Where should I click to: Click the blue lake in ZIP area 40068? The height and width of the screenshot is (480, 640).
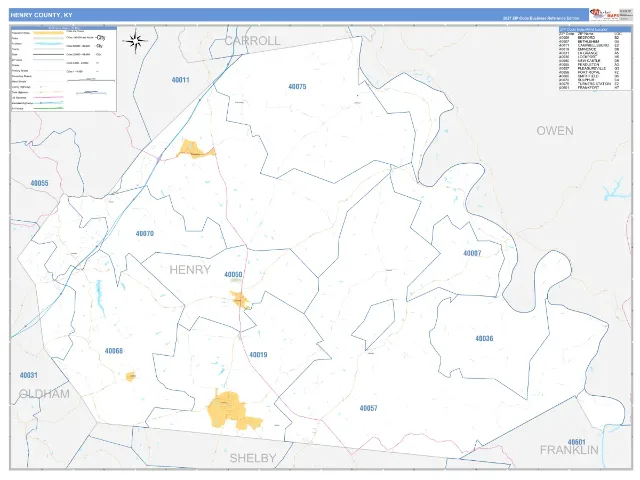(x=100, y=298)
